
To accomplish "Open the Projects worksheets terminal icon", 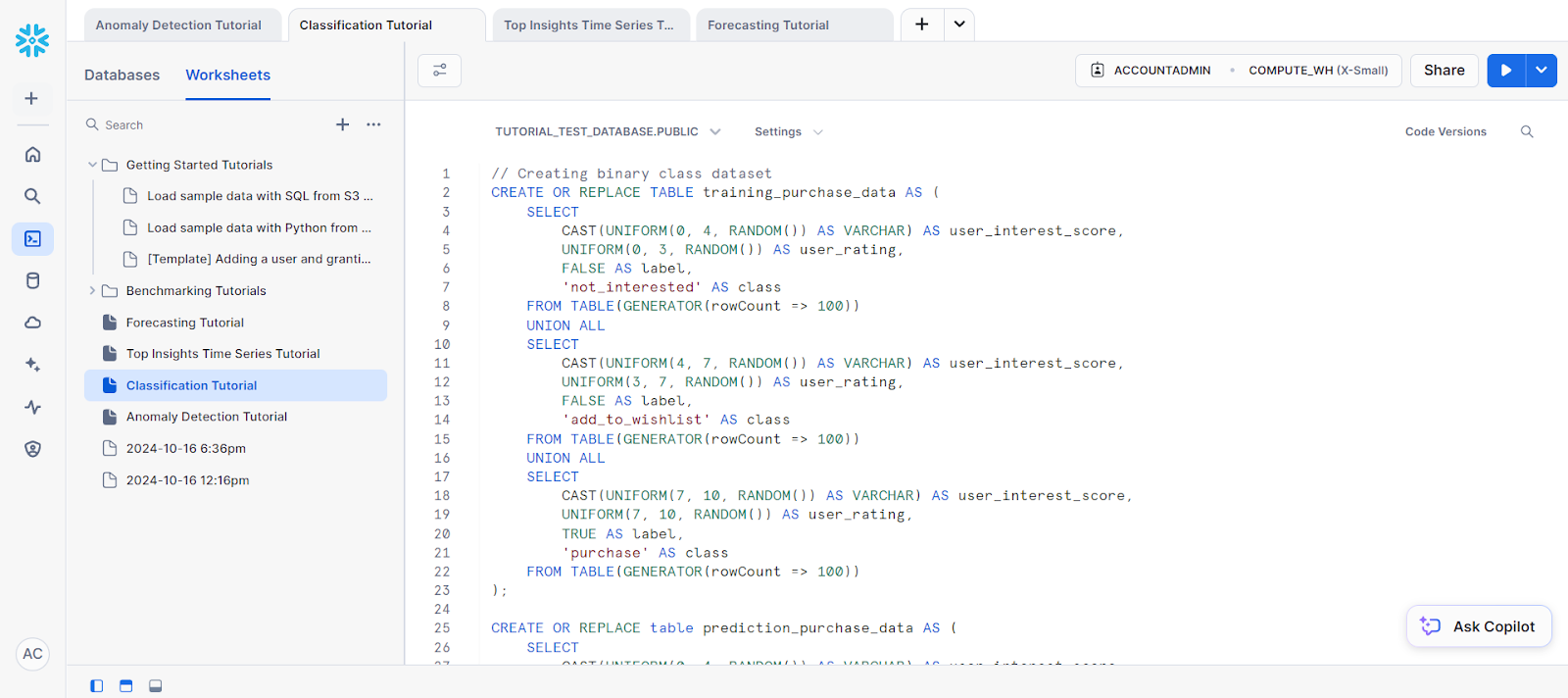I will 32,238.
